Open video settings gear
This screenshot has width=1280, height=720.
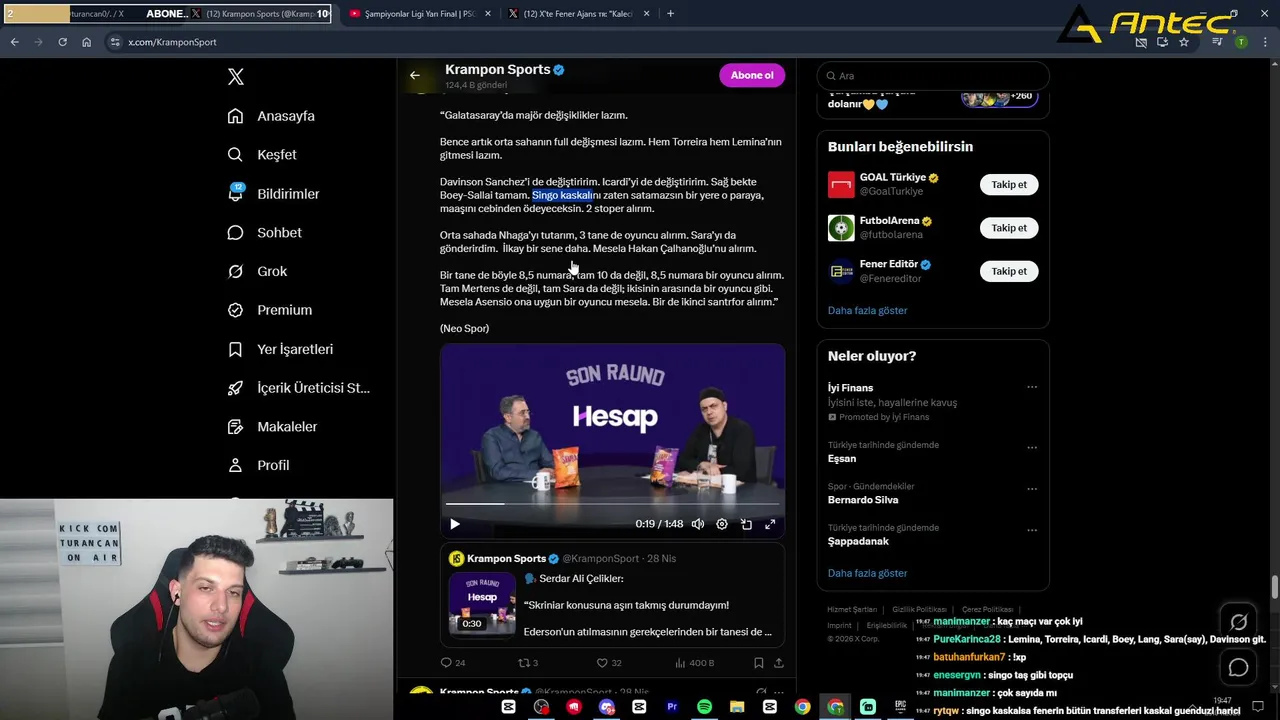[722, 524]
